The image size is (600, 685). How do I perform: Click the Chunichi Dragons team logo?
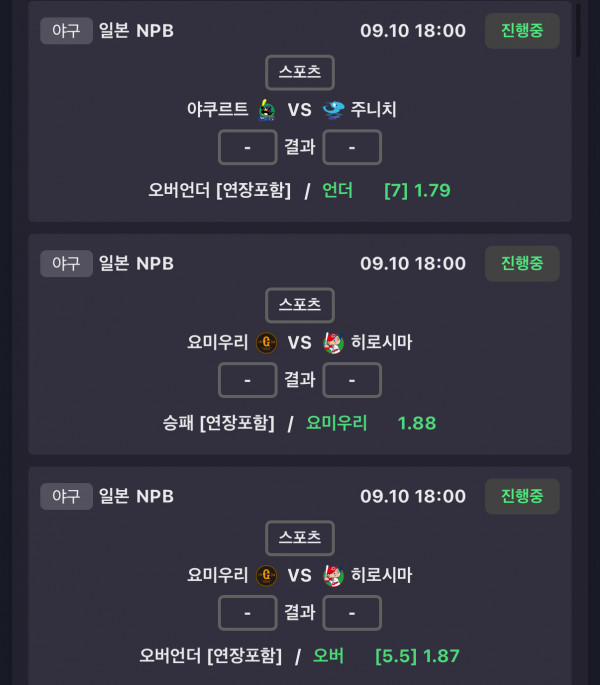[333, 110]
